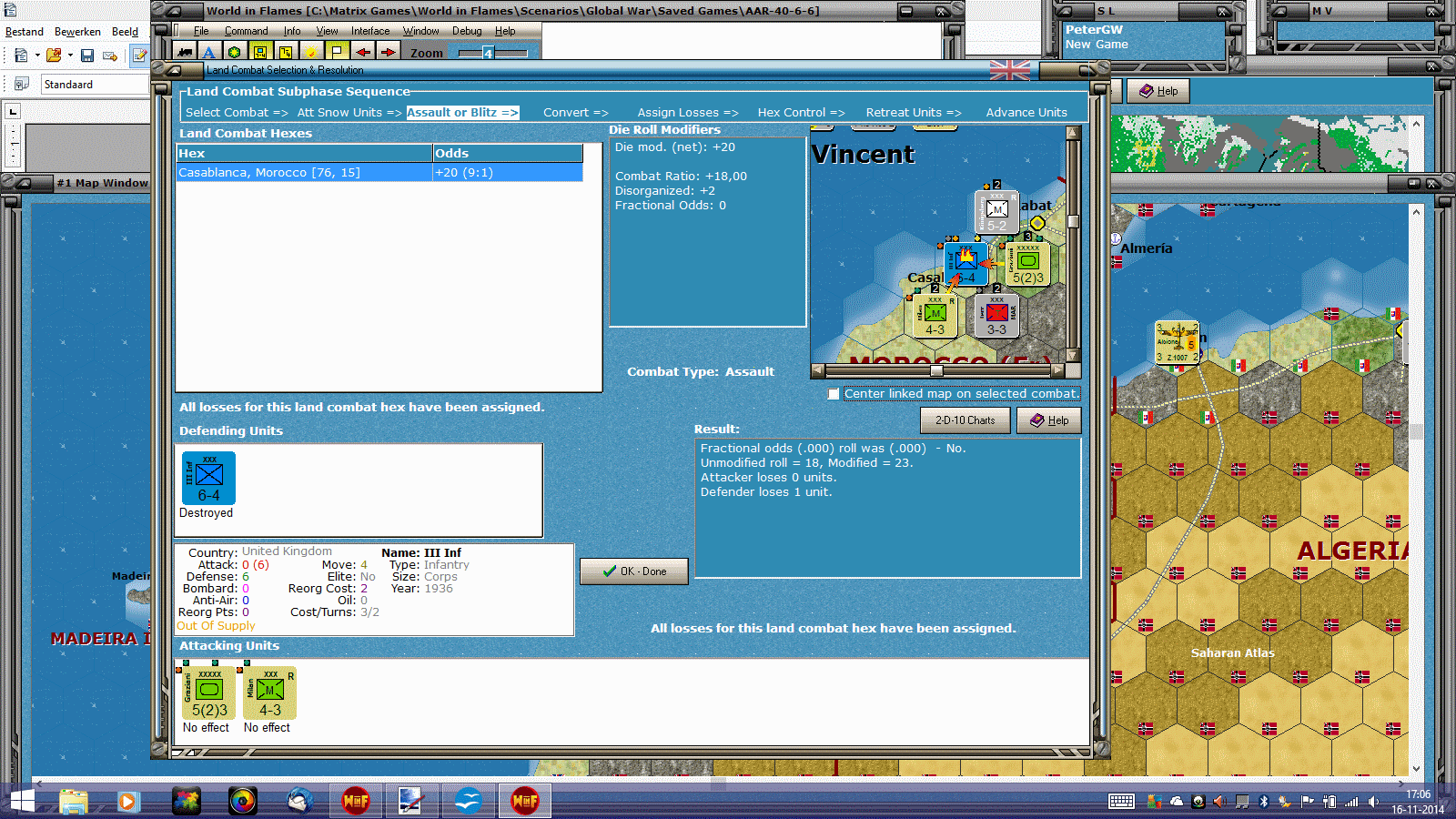This screenshot has width=1456, height=819.
Task: Click the Albione aircraft counter on the map window
Action: pyautogui.click(x=1177, y=343)
